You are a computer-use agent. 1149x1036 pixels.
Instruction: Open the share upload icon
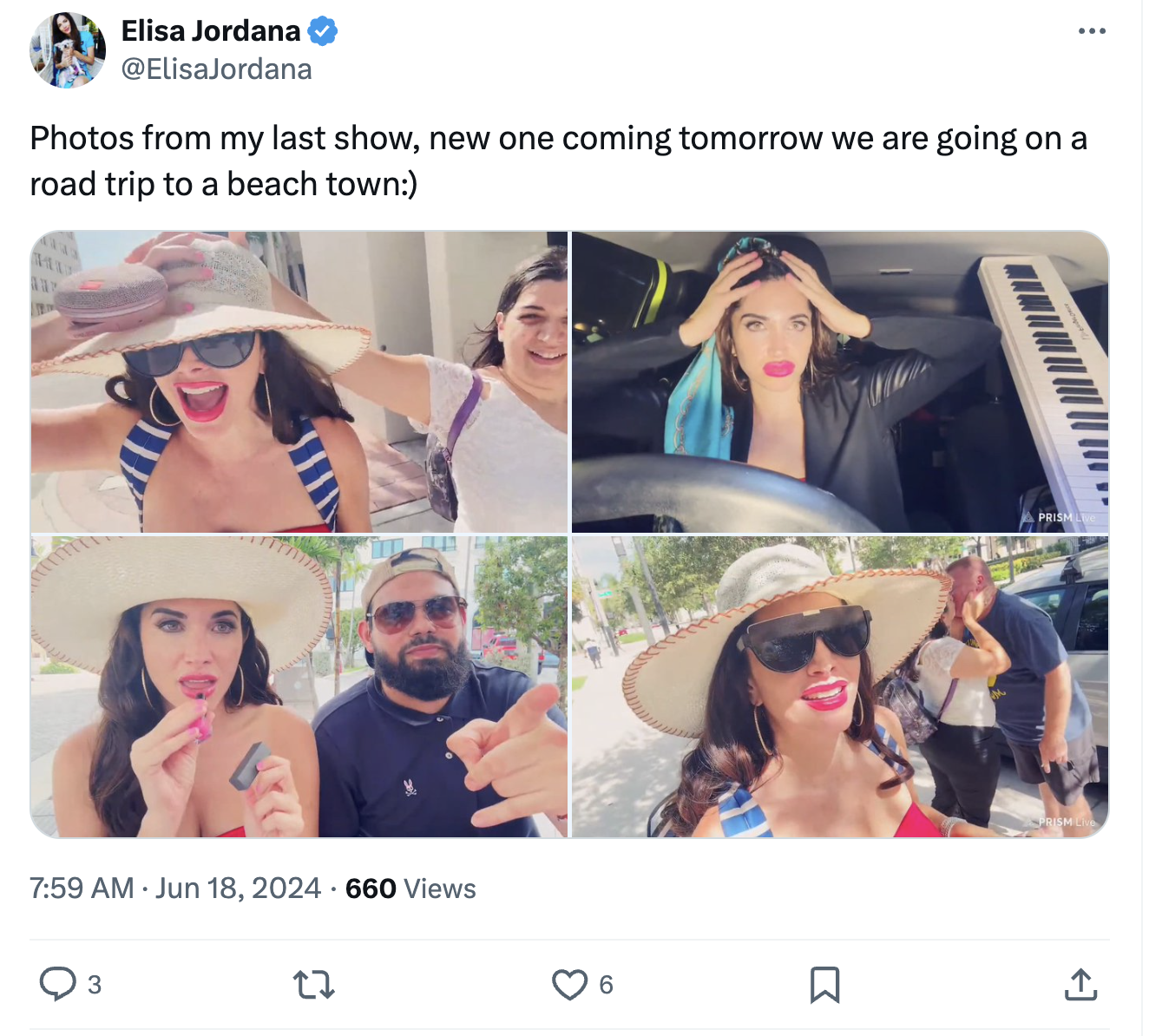click(1080, 985)
